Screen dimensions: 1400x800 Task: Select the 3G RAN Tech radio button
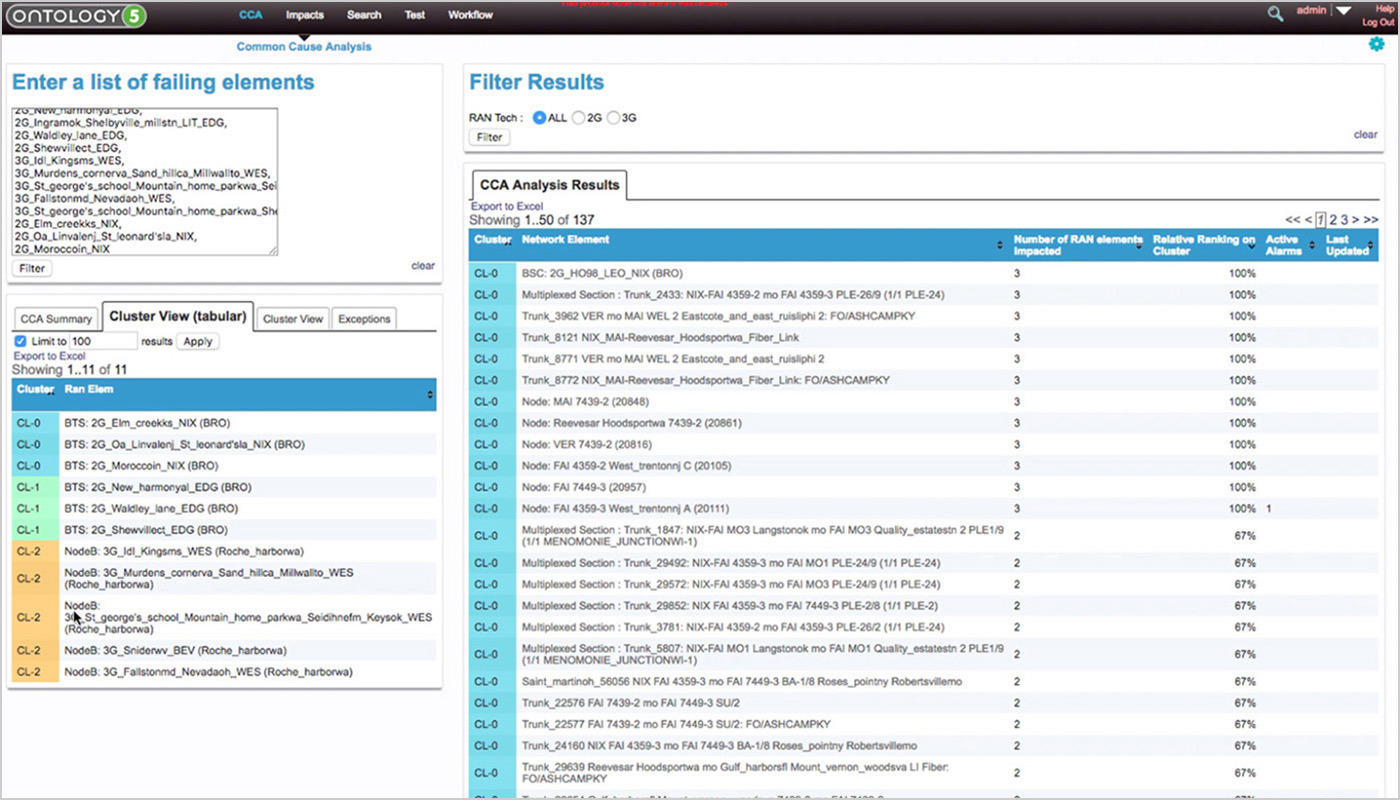[x=614, y=117]
